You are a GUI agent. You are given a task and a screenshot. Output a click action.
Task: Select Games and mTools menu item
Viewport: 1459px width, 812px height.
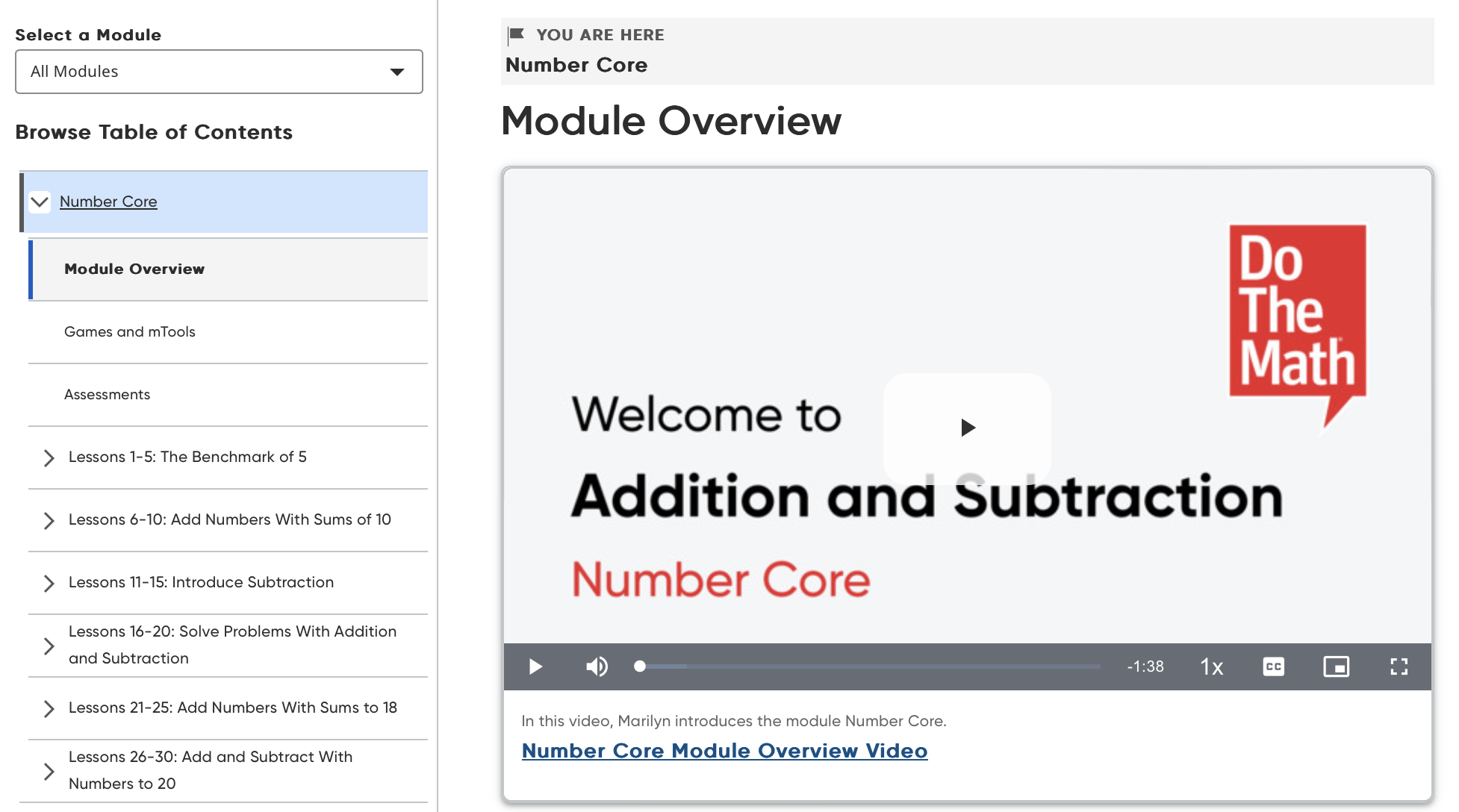coord(130,332)
